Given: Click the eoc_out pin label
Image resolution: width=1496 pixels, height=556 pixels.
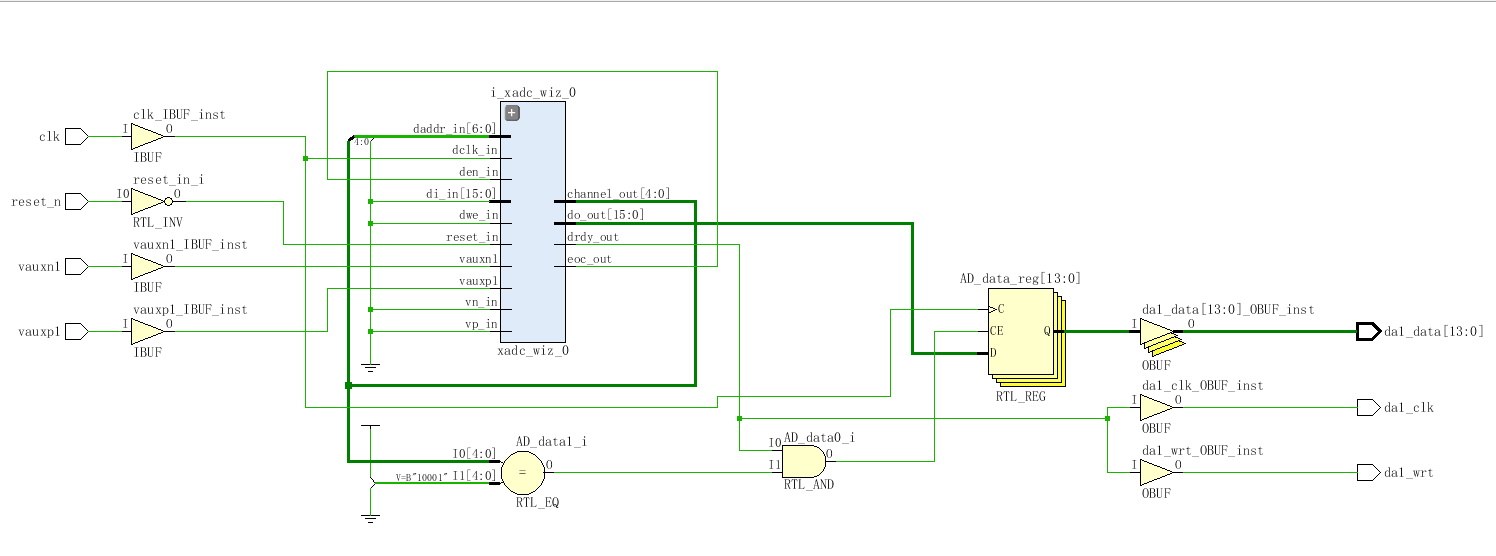Looking at the screenshot, I should click(x=590, y=260).
